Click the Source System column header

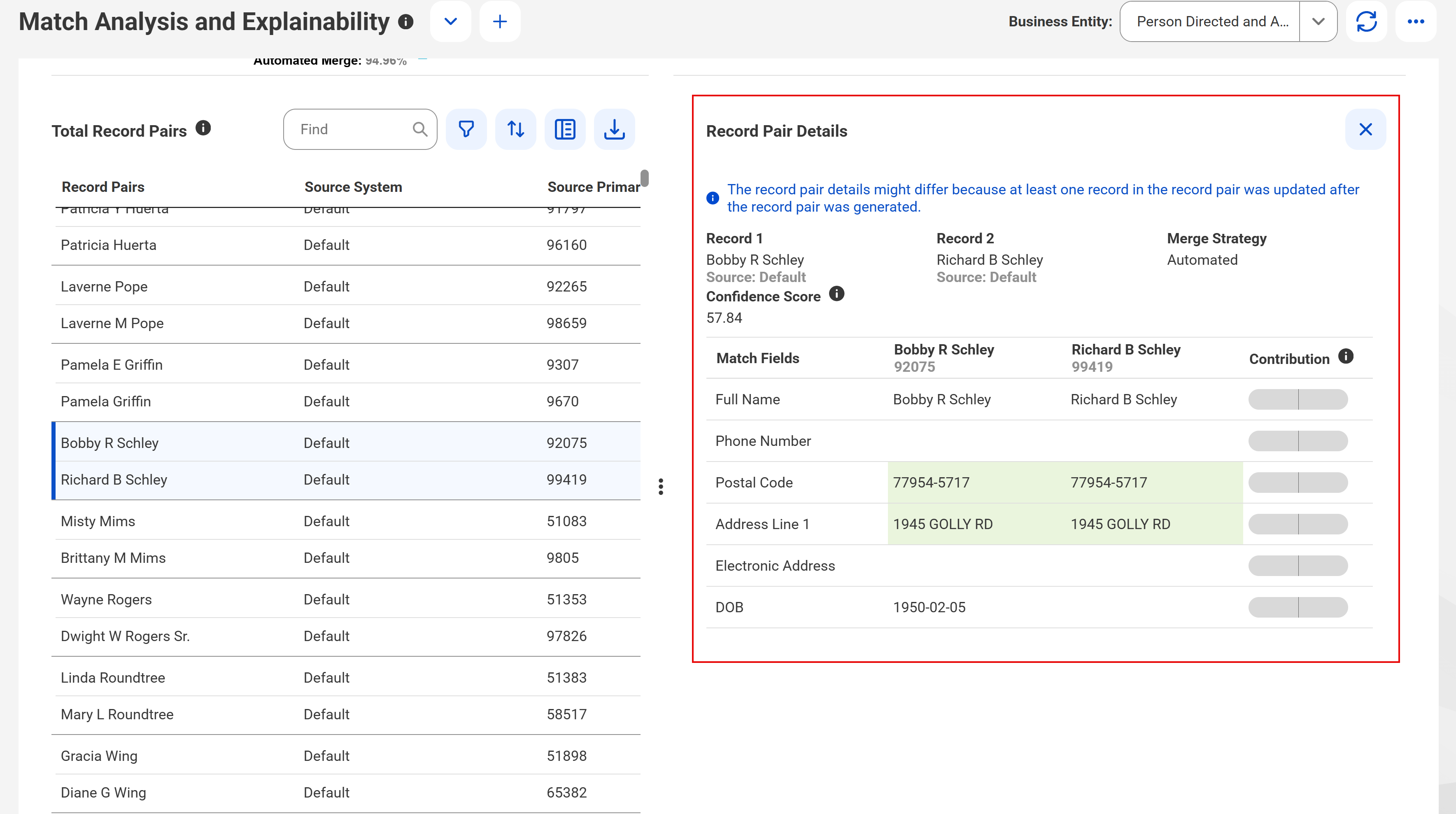(x=353, y=187)
